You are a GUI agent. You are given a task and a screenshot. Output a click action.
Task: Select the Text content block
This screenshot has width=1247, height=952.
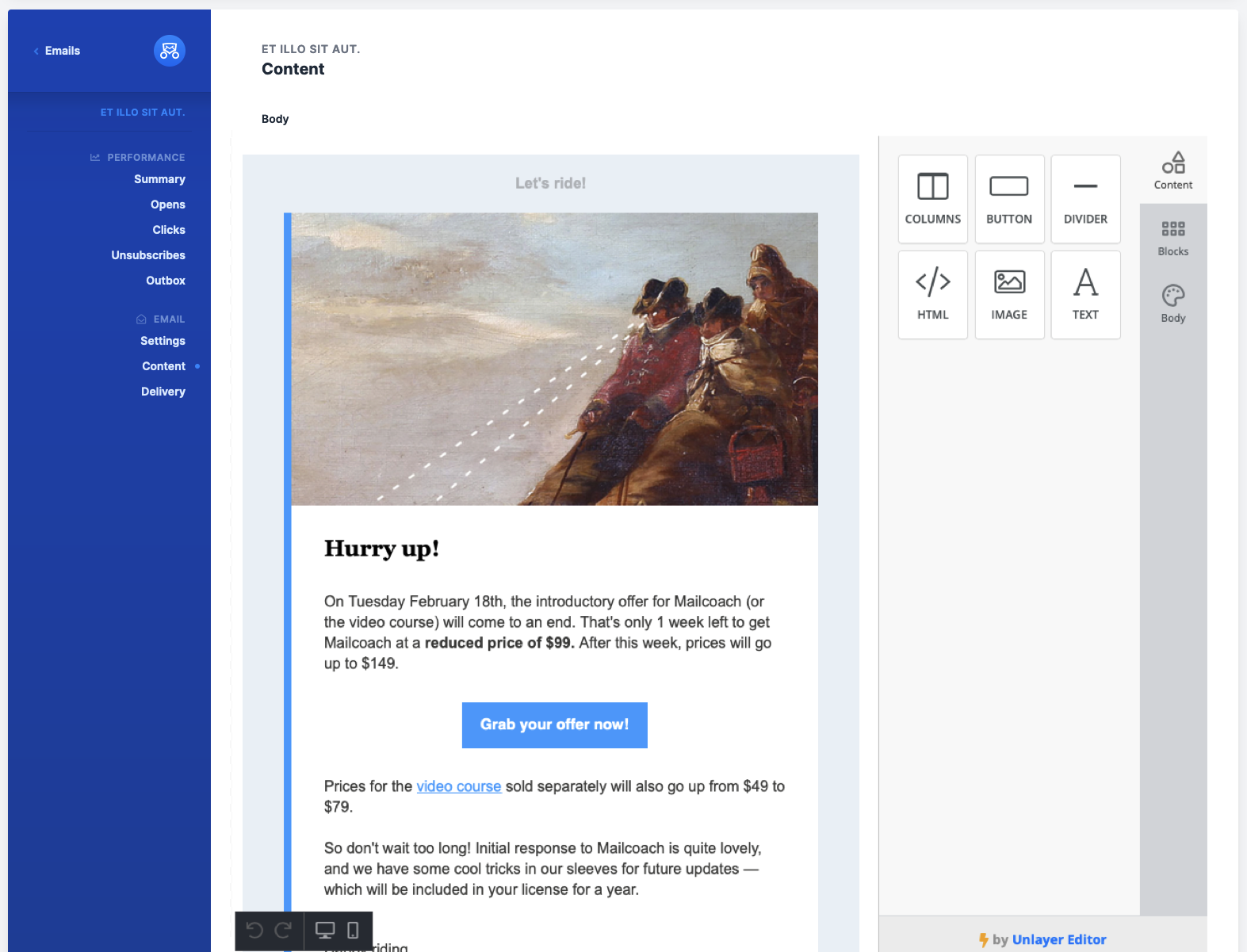(x=1085, y=295)
